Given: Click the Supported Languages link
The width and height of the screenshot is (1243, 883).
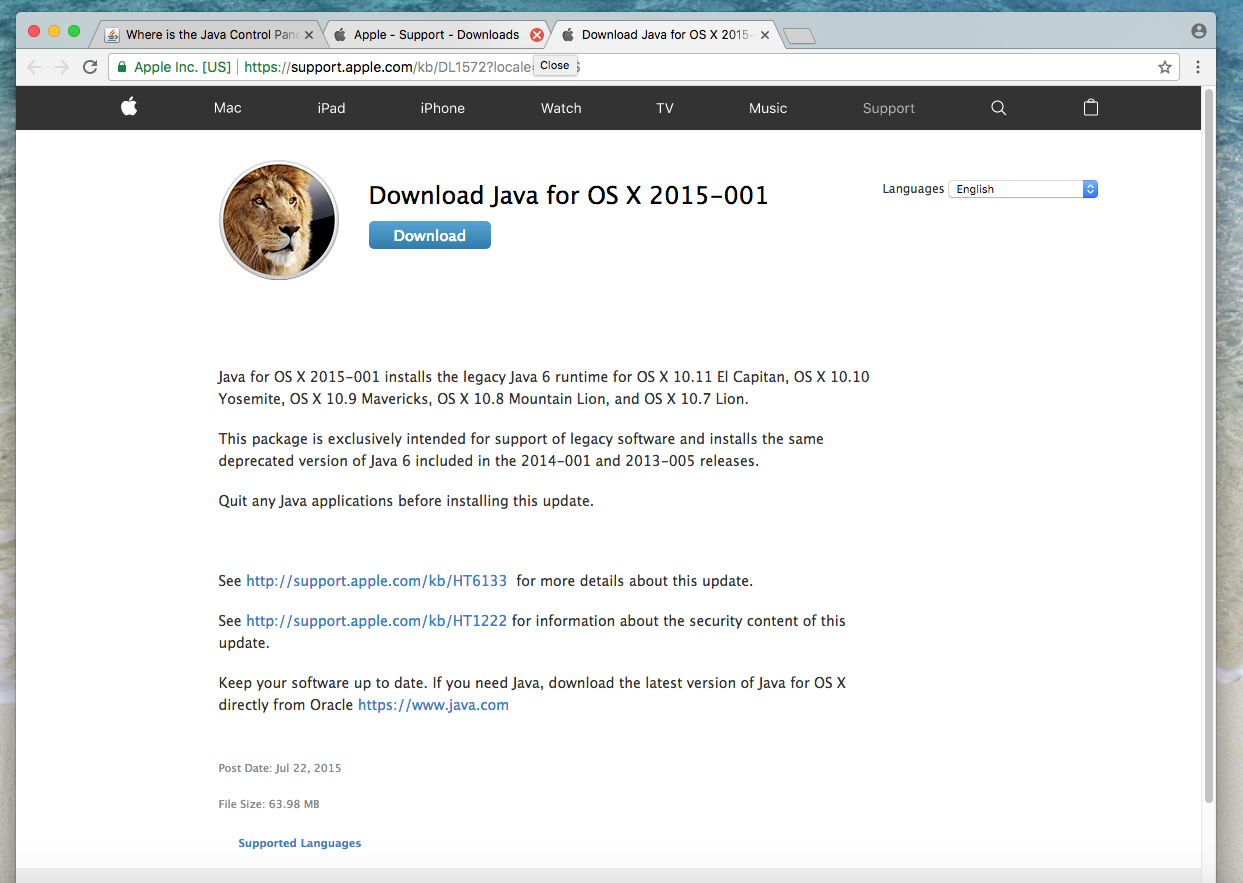Looking at the screenshot, I should 300,843.
